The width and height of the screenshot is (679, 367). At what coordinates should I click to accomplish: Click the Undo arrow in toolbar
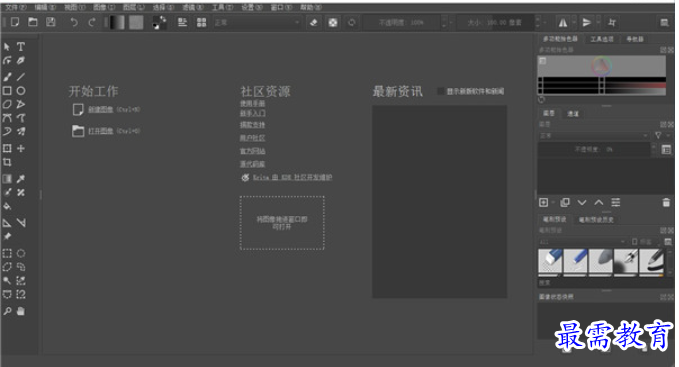coord(74,22)
